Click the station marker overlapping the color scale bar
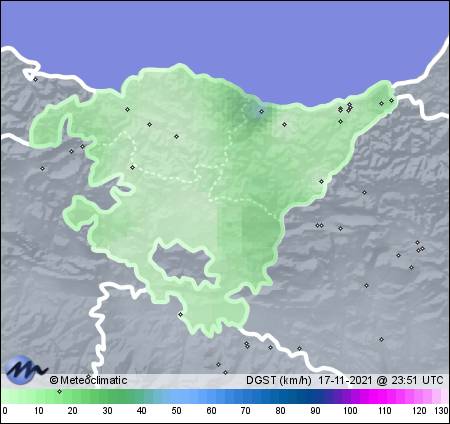 (59, 391)
